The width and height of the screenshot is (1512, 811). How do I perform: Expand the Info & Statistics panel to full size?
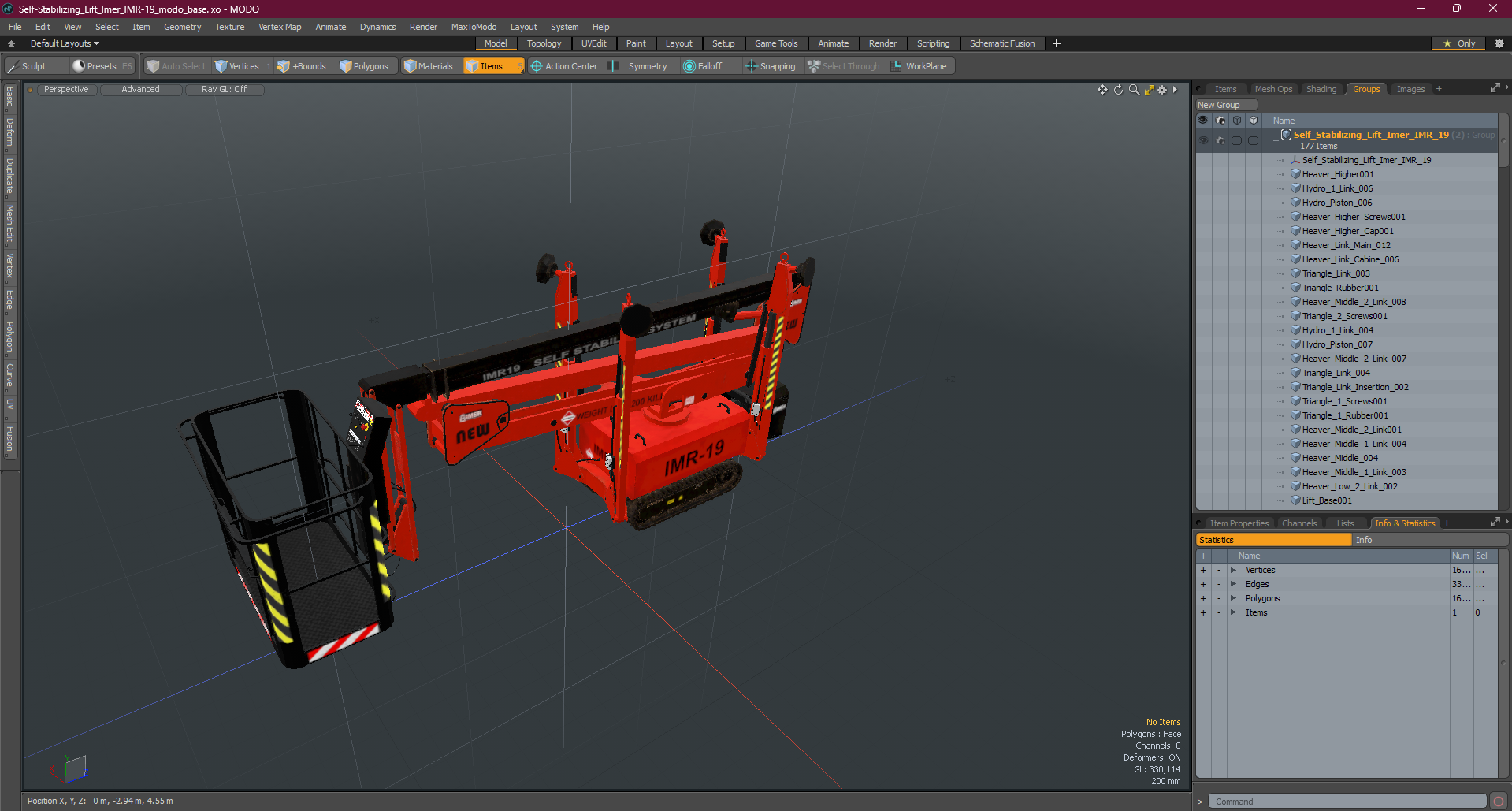(1495, 523)
